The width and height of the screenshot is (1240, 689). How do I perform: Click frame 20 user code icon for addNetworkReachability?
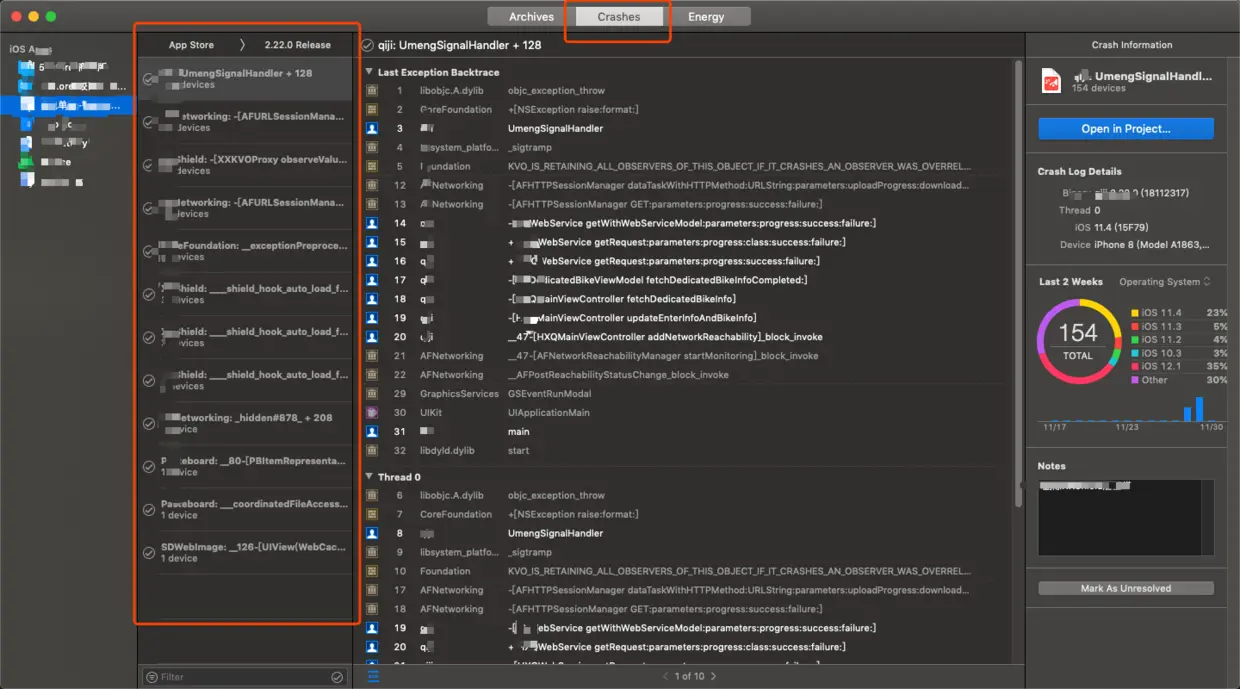point(372,338)
